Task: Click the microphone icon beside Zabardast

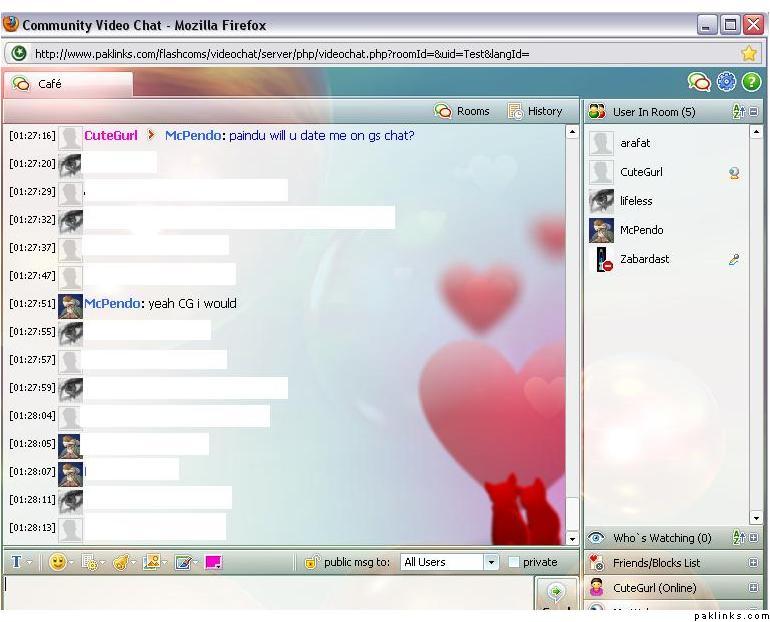Action: coord(734,260)
